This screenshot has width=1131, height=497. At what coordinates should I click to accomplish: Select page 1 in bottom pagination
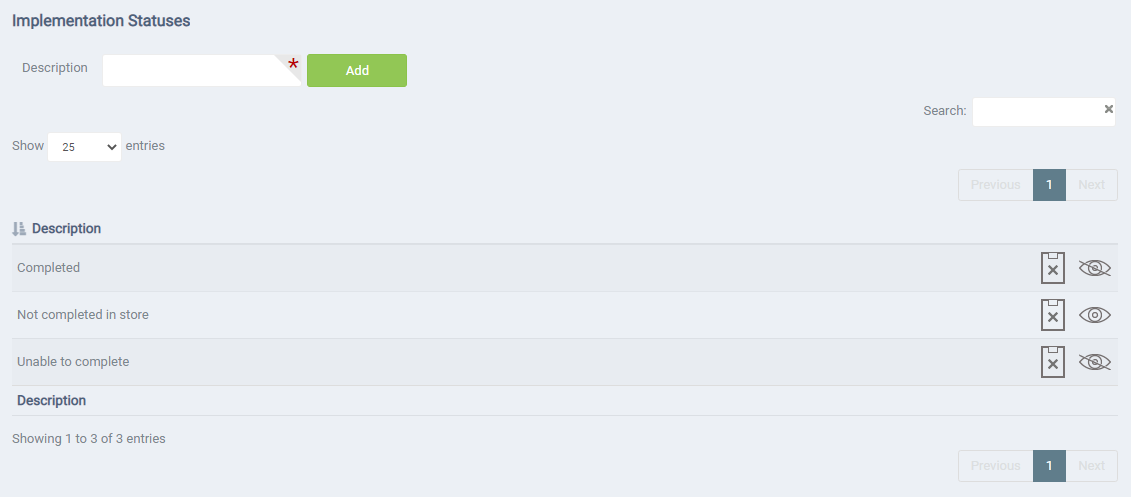(x=1049, y=466)
